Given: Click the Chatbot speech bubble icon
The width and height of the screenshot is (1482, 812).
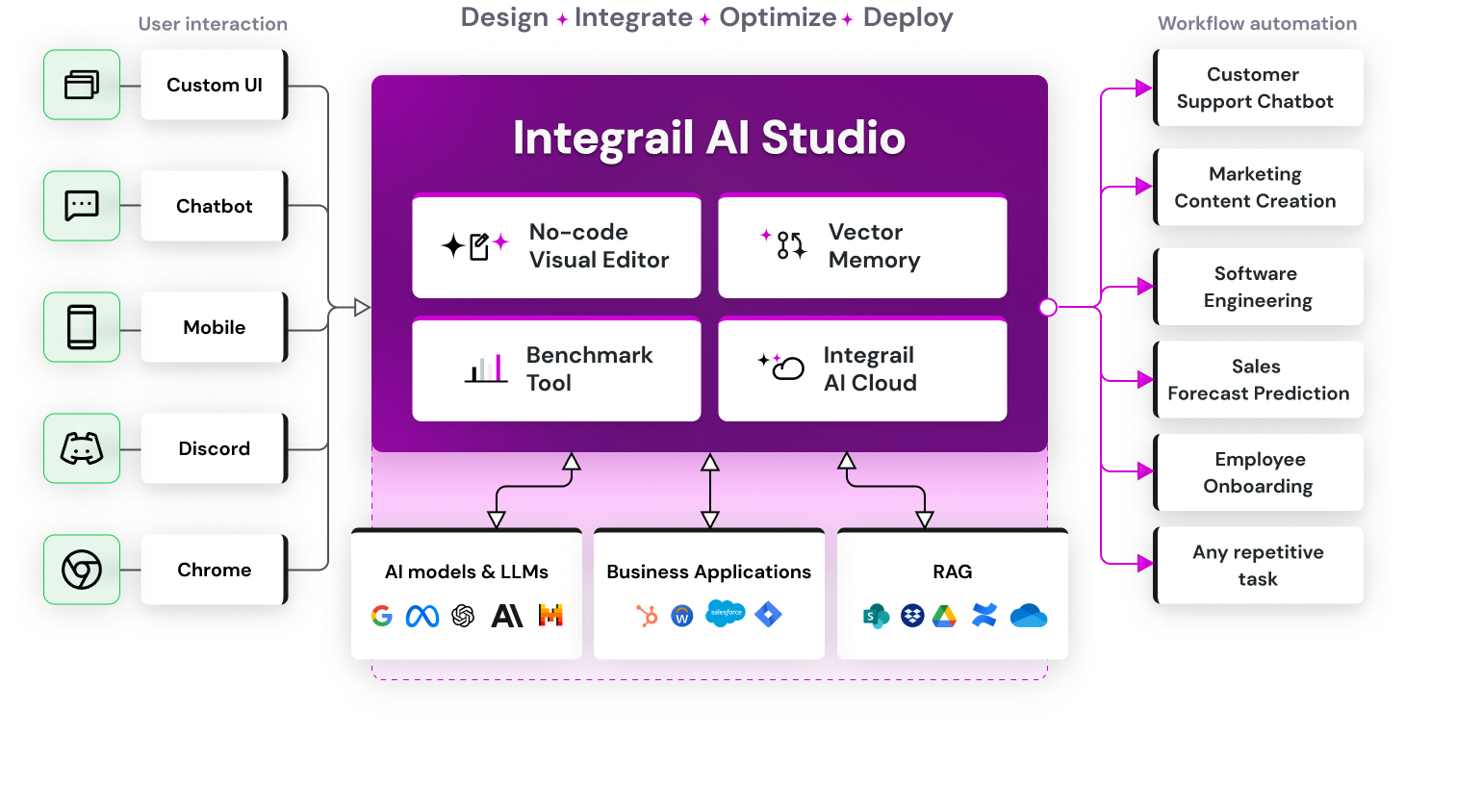Looking at the screenshot, I should pyautogui.click(x=82, y=206).
